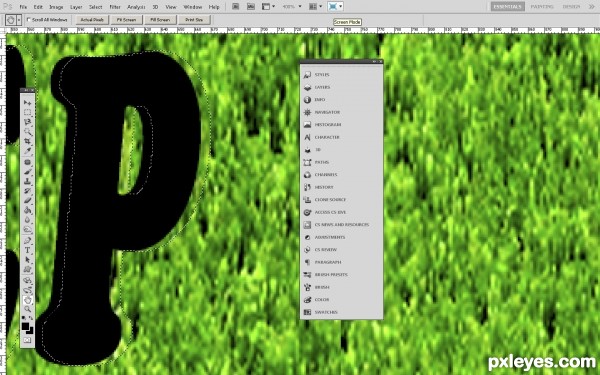Image resolution: width=600 pixels, height=375 pixels.
Task: Expand the collapsed panel dock arrows
Action: pyautogui.click(x=375, y=62)
